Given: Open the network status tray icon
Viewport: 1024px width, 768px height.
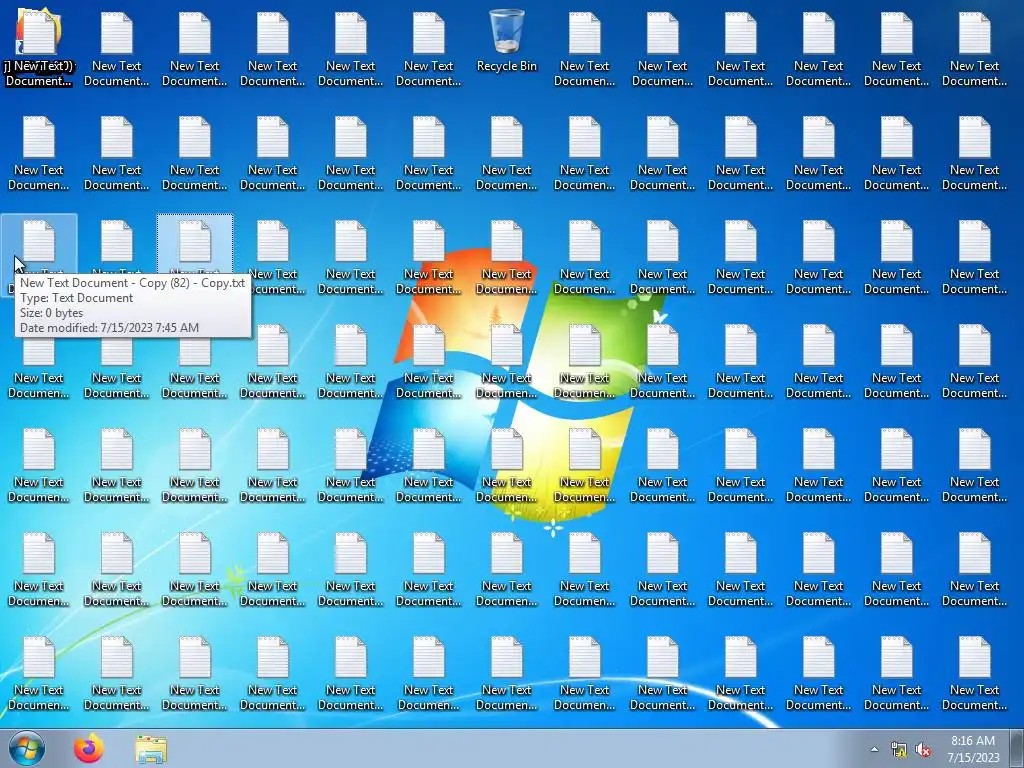Looking at the screenshot, I should pos(899,749).
